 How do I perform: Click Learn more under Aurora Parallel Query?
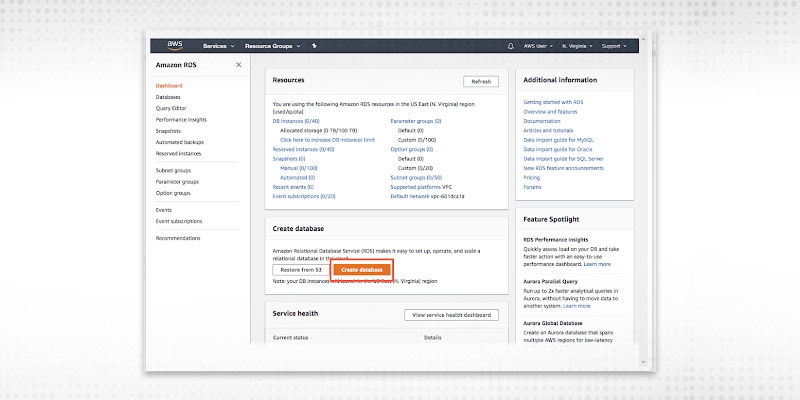click(x=577, y=306)
